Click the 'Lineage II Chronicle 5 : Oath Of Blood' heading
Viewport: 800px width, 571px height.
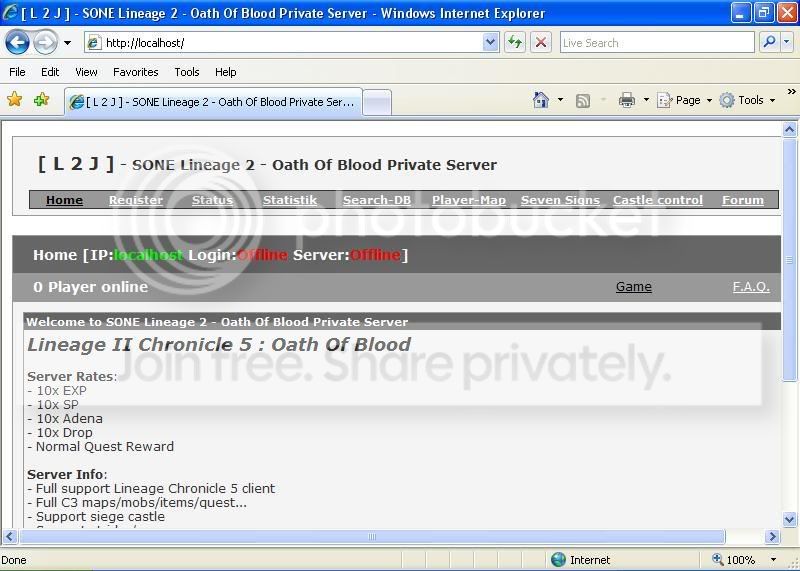(x=219, y=344)
